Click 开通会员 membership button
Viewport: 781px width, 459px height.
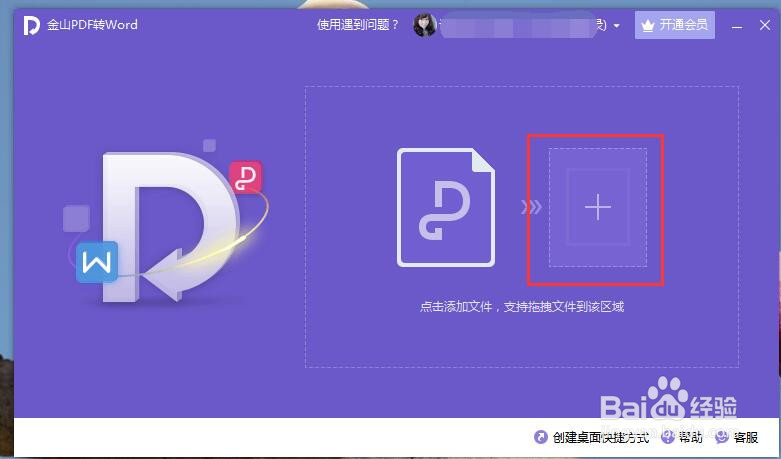click(x=674, y=25)
